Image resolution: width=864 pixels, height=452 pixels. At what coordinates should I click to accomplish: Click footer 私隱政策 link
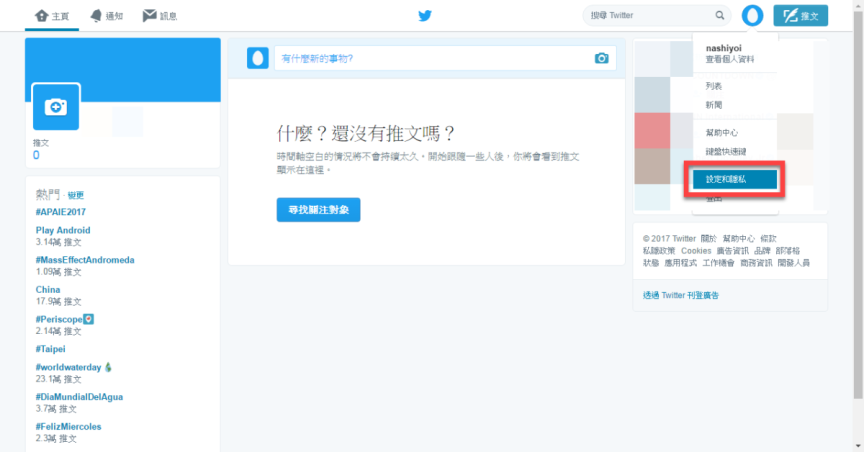pyautogui.click(x=658, y=251)
